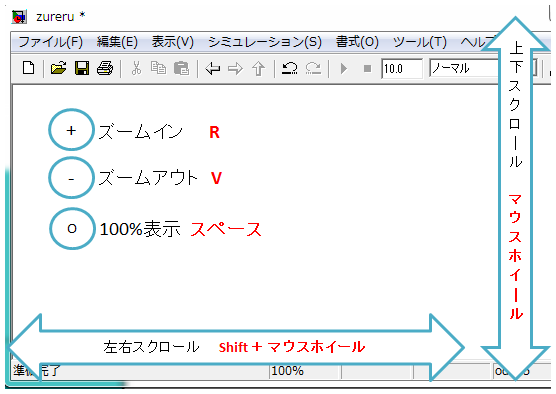Print using the printer toolbar icon
The image size is (556, 394).
pyautogui.click(x=105, y=68)
